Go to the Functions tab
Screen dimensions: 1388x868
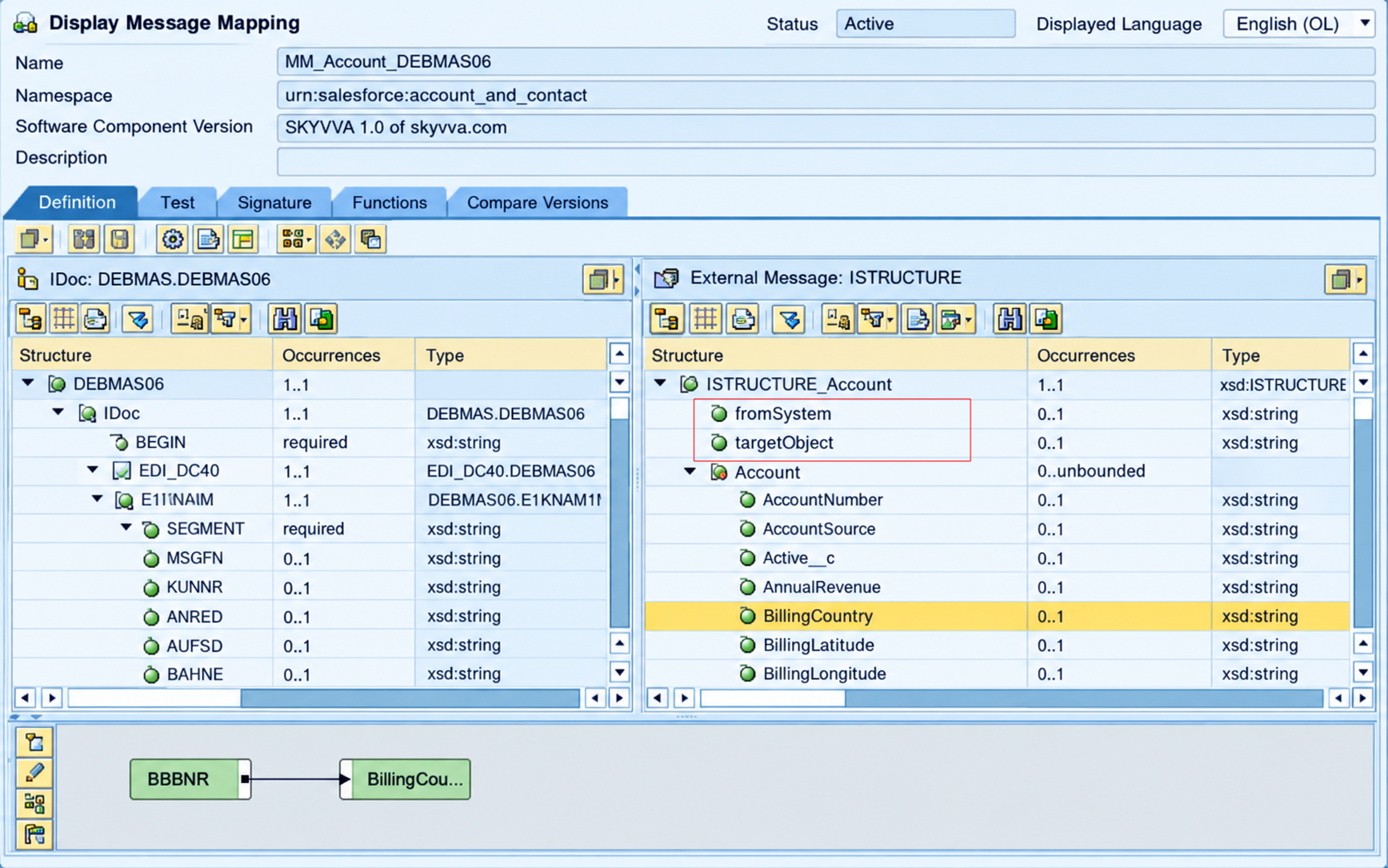[x=389, y=202]
